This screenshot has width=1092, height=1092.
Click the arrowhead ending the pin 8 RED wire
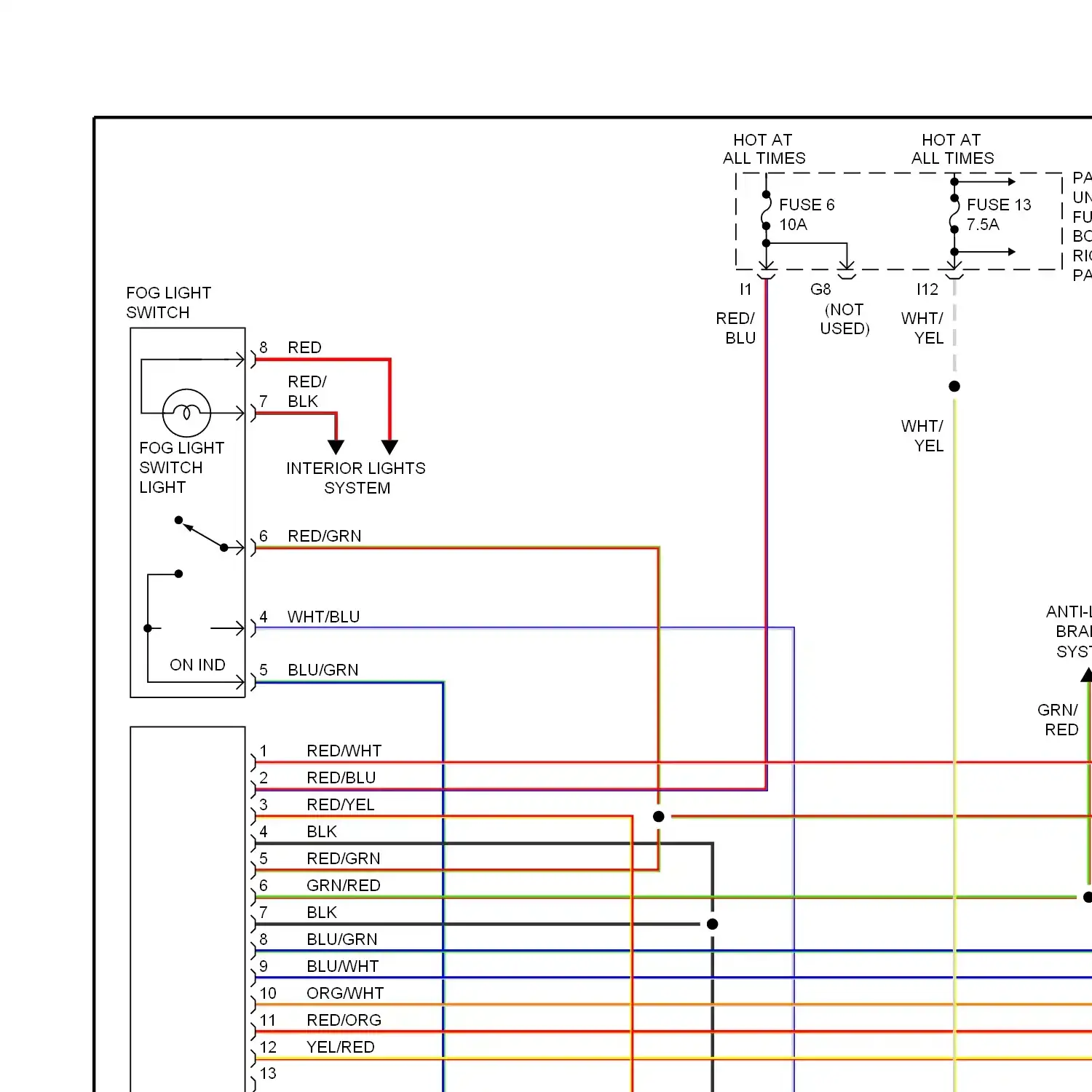(x=389, y=447)
